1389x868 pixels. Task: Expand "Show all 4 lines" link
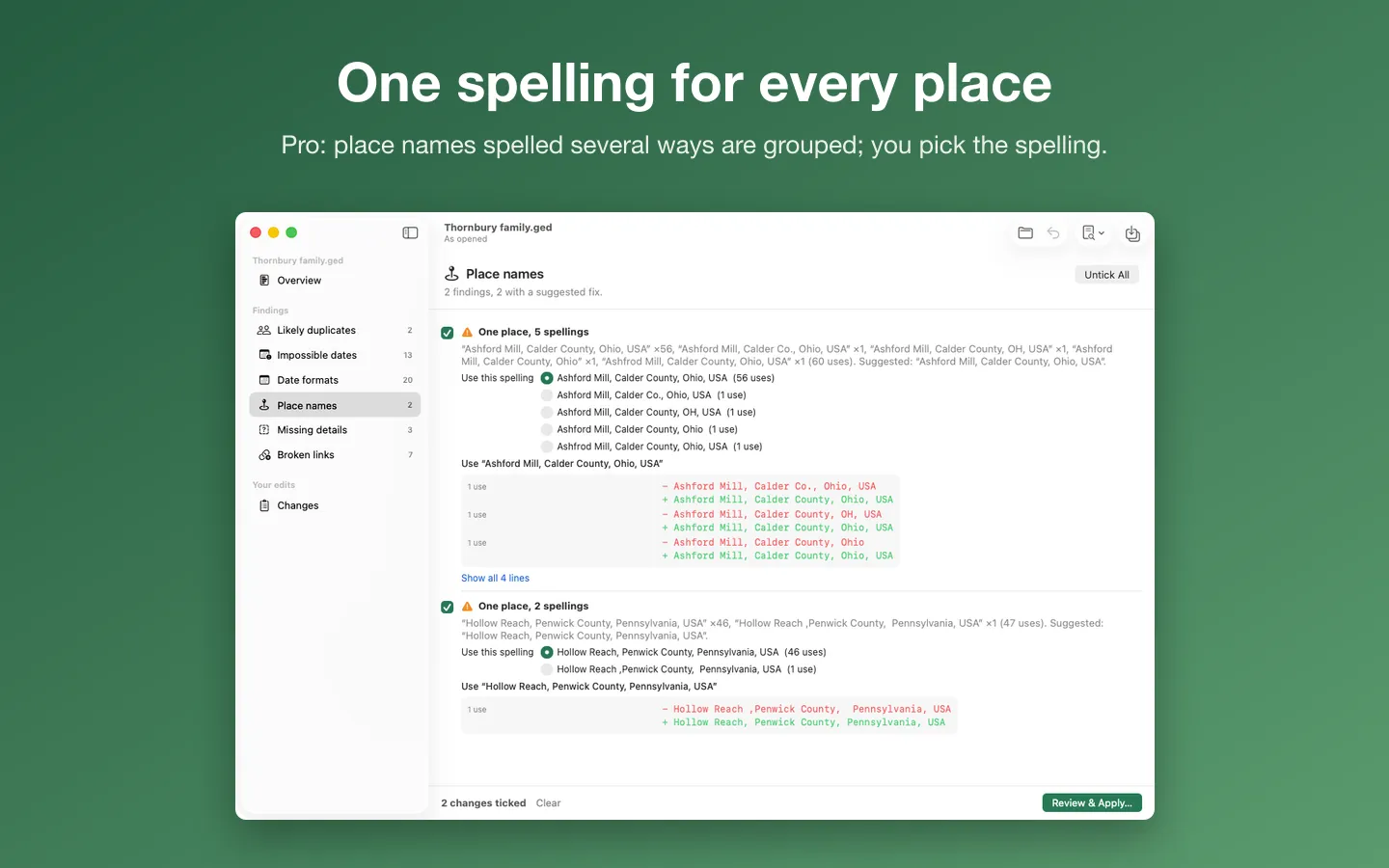(x=495, y=579)
